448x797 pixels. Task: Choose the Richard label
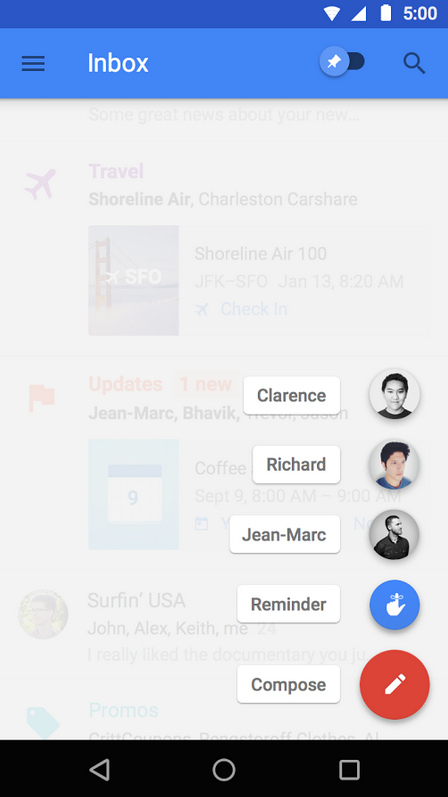(296, 465)
